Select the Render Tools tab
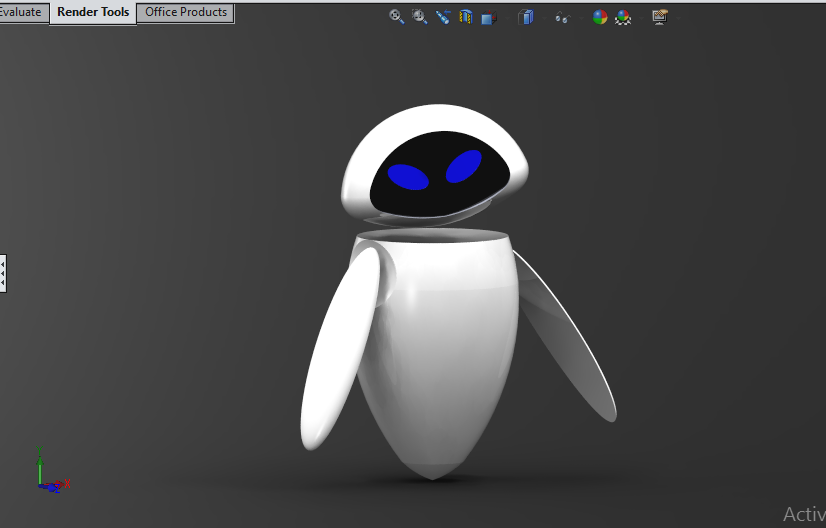The image size is (826, 528). click(x=93, y=13)
